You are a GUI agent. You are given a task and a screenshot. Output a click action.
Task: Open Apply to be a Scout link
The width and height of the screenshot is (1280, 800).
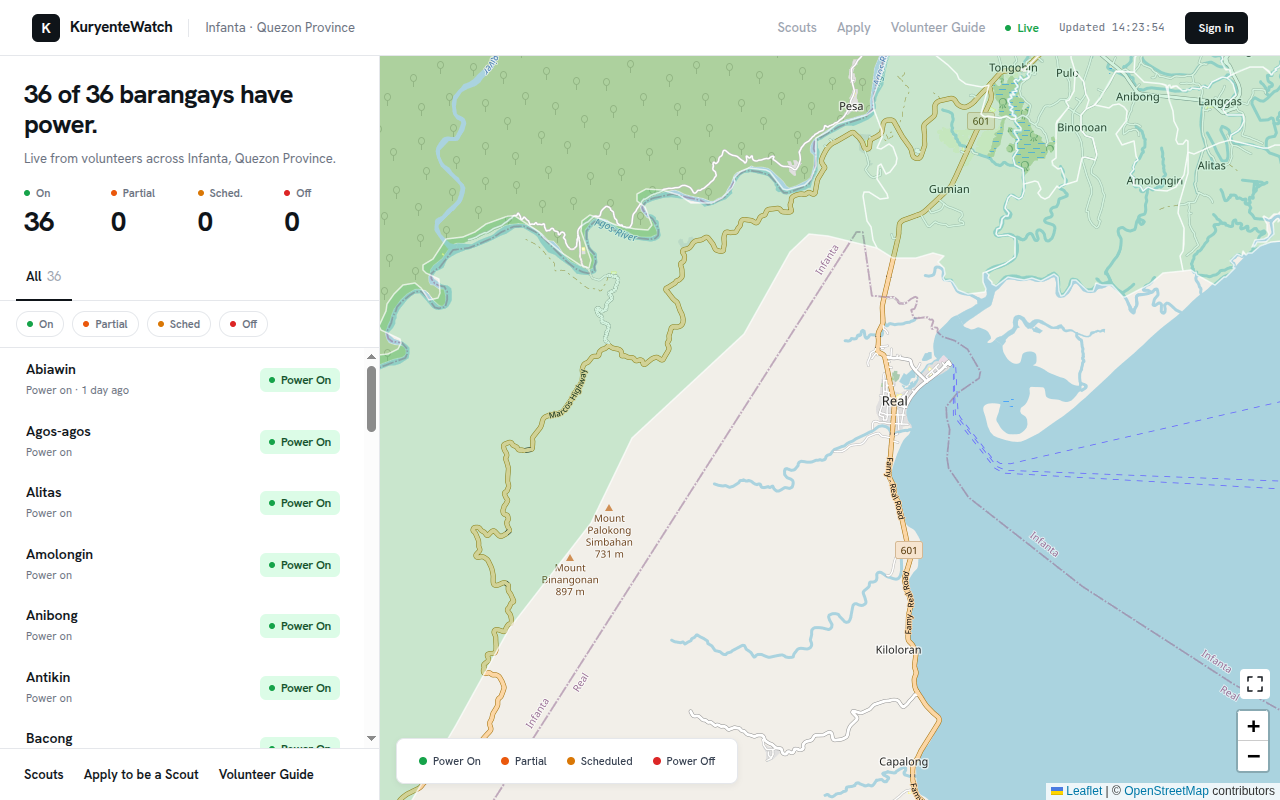(x=141, y=775)
